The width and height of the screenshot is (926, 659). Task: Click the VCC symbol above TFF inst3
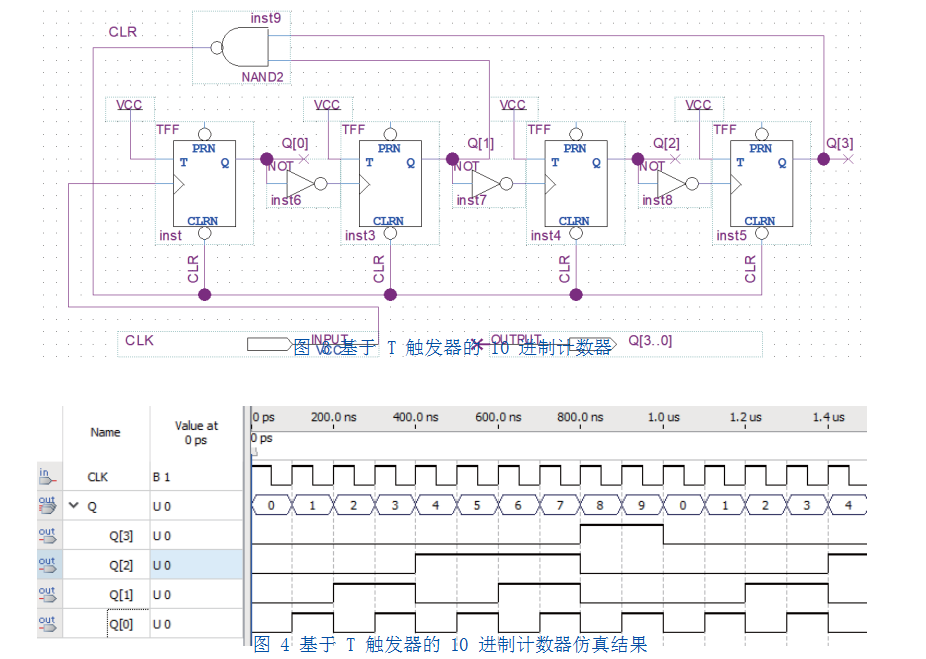click(x=327, y=106)
